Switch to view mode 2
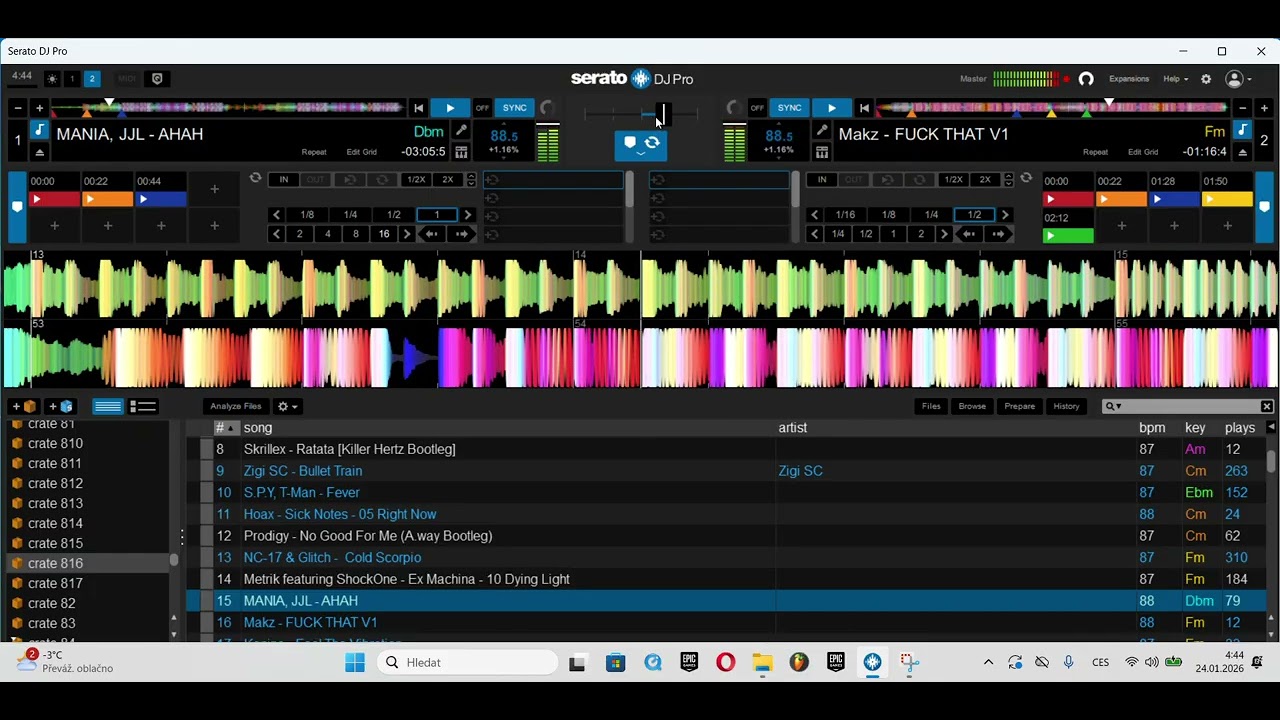The height and width of the screenshot is (720, 1280). [x=92, y=79]
